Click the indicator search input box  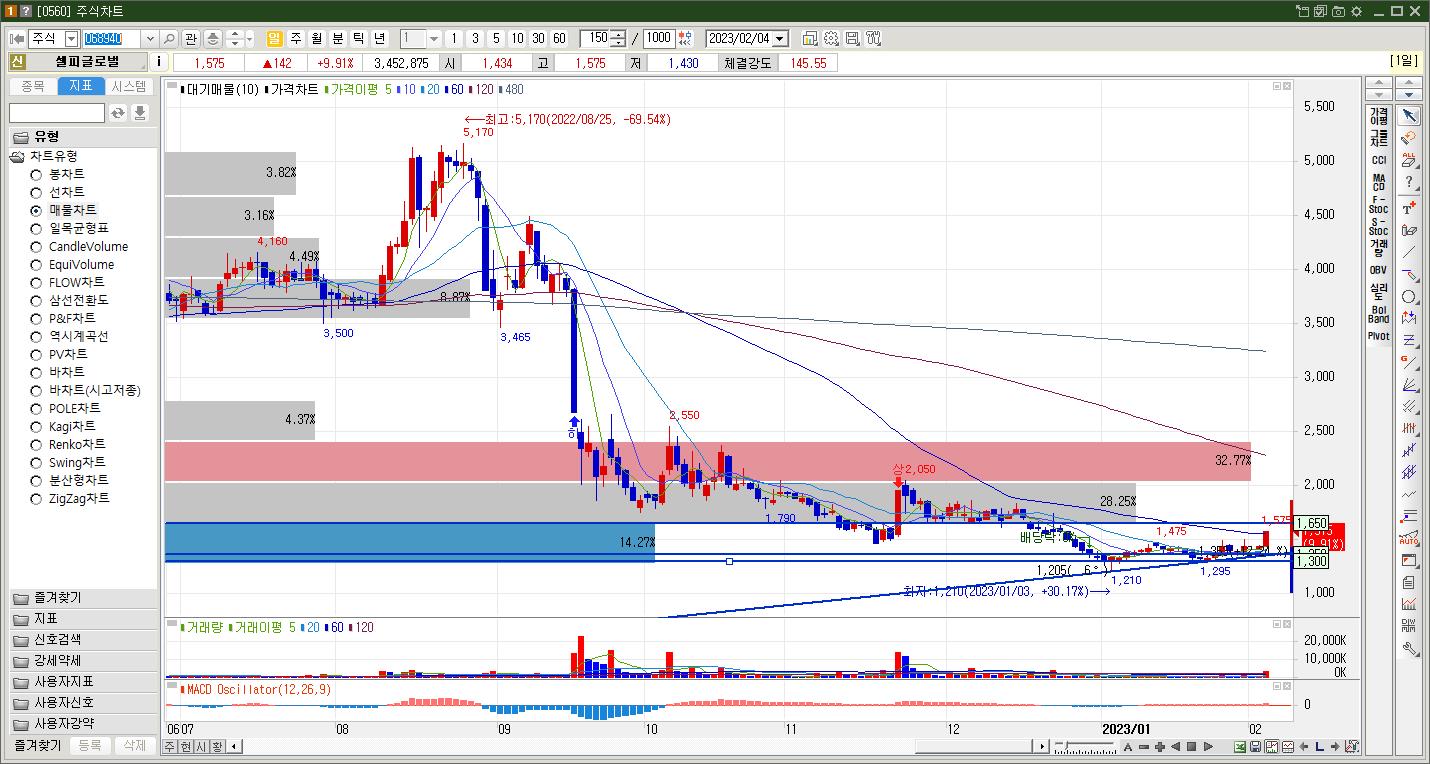tap(57, 113)
